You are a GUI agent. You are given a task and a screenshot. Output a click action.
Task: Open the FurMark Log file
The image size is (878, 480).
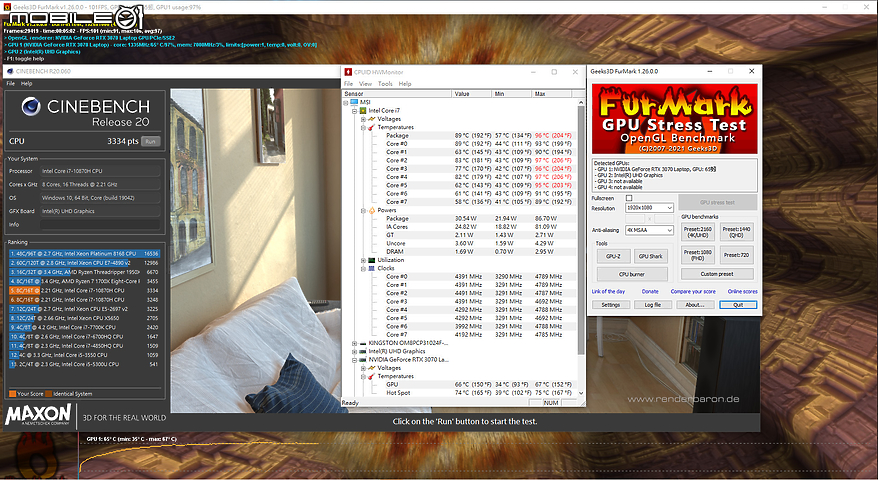(653, 305)
